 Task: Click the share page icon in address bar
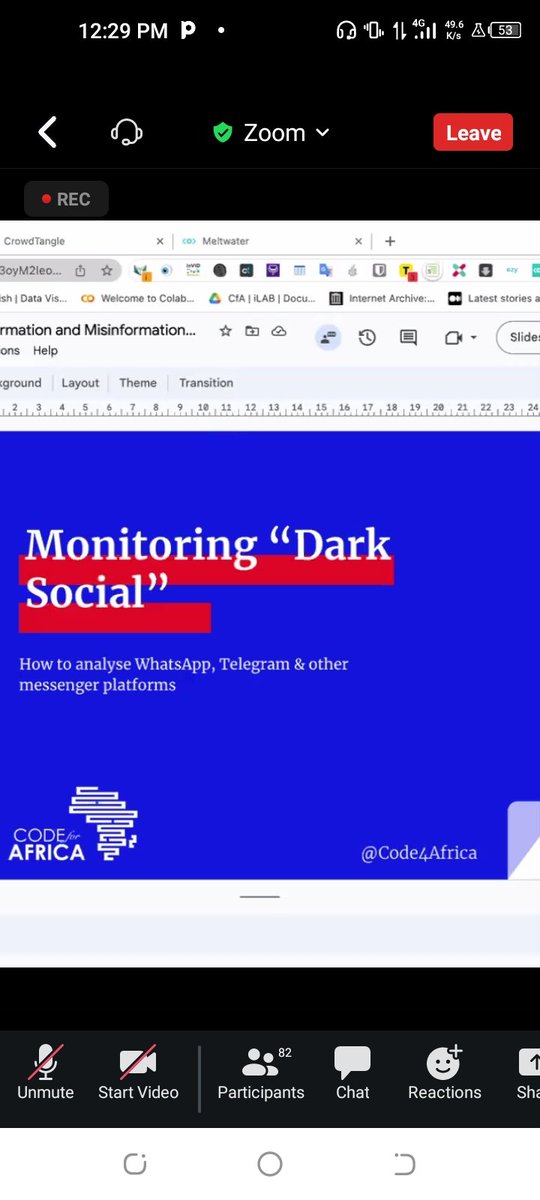pos(80,270)
